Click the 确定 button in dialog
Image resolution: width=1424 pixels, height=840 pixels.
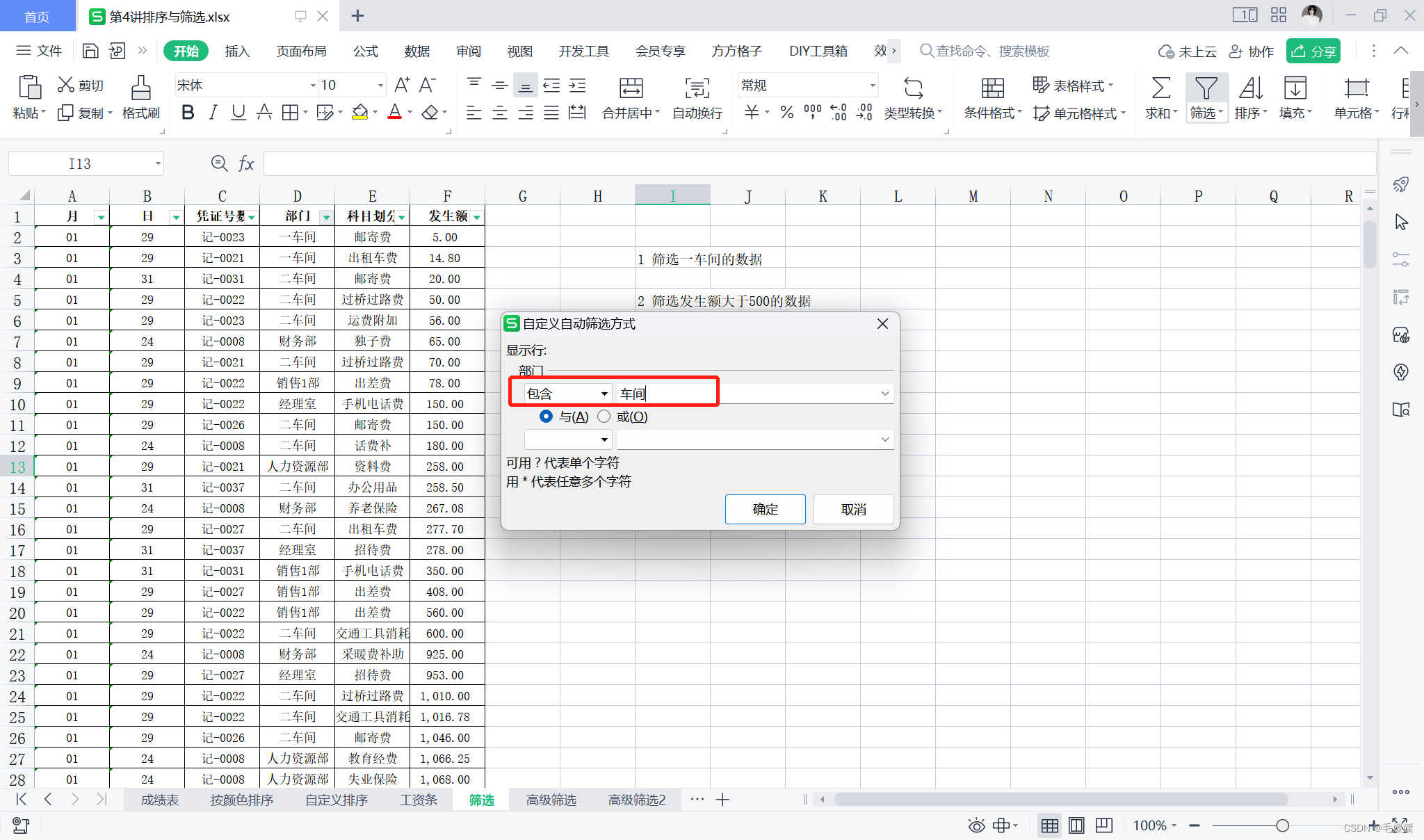point(765,509)
